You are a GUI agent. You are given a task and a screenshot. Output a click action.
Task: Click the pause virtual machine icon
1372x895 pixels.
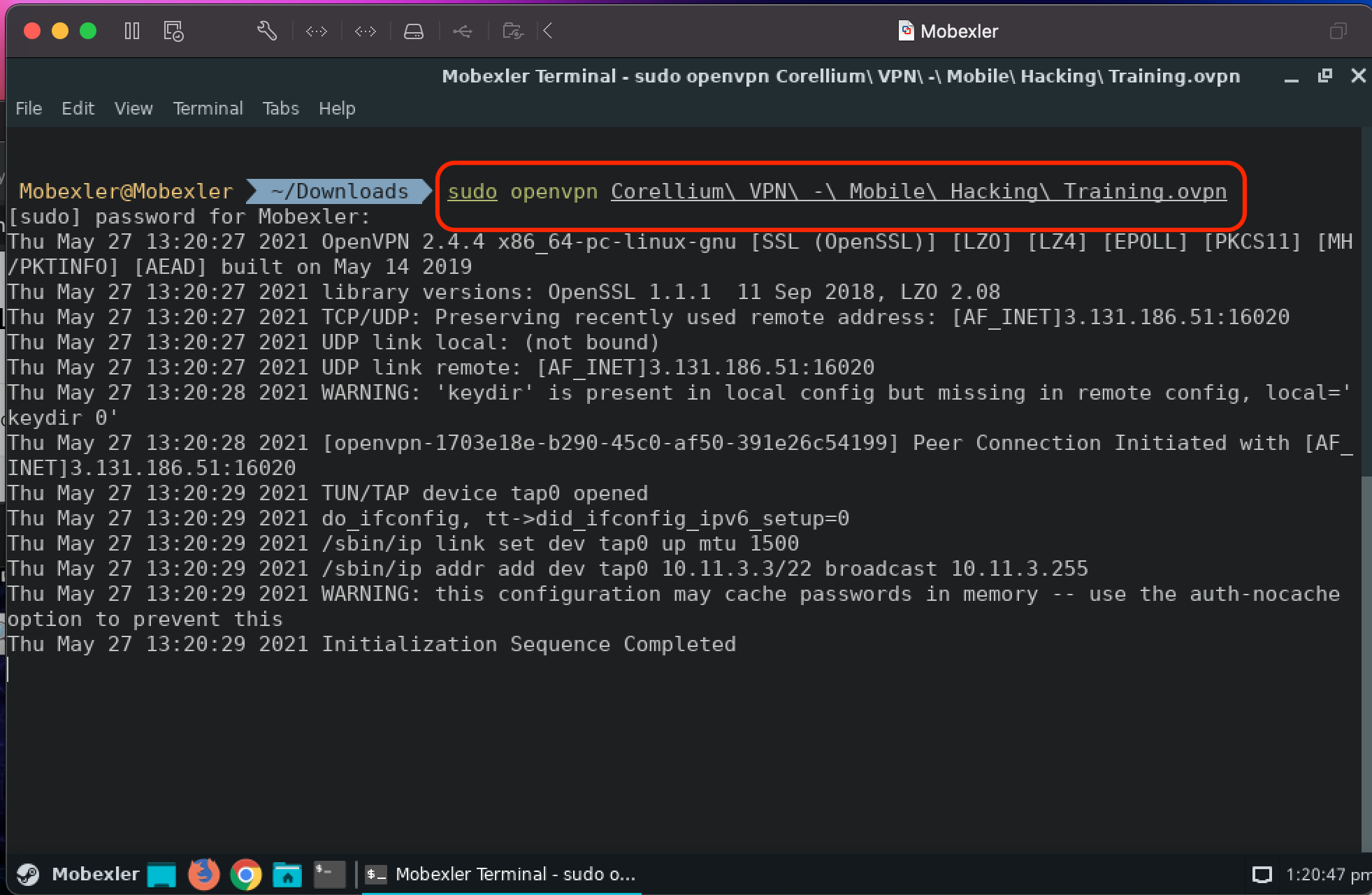click(132, 31)
